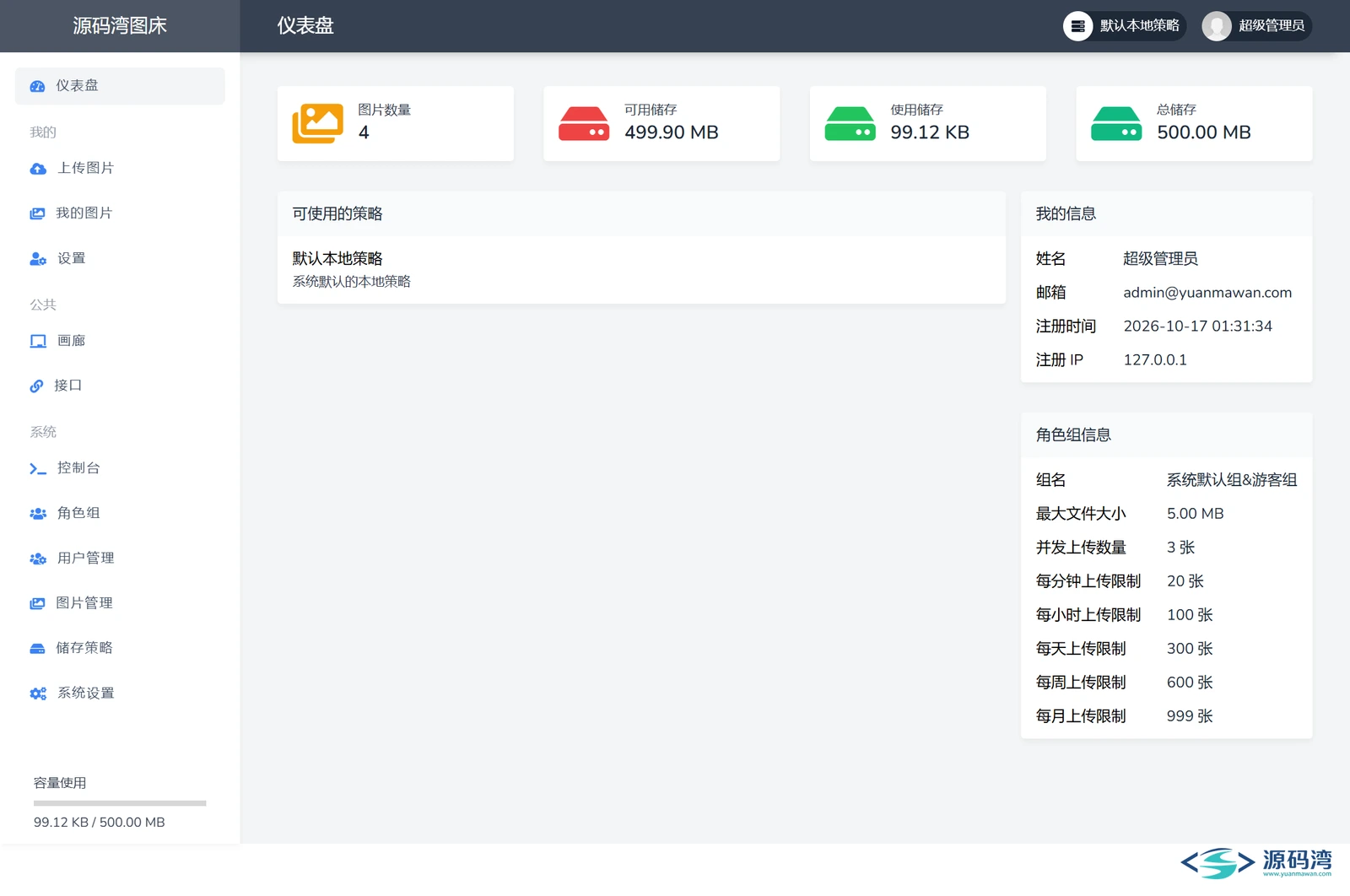Click the user gear icon beside 设置
The image size is (1350, 896).
tap(38, 259)
